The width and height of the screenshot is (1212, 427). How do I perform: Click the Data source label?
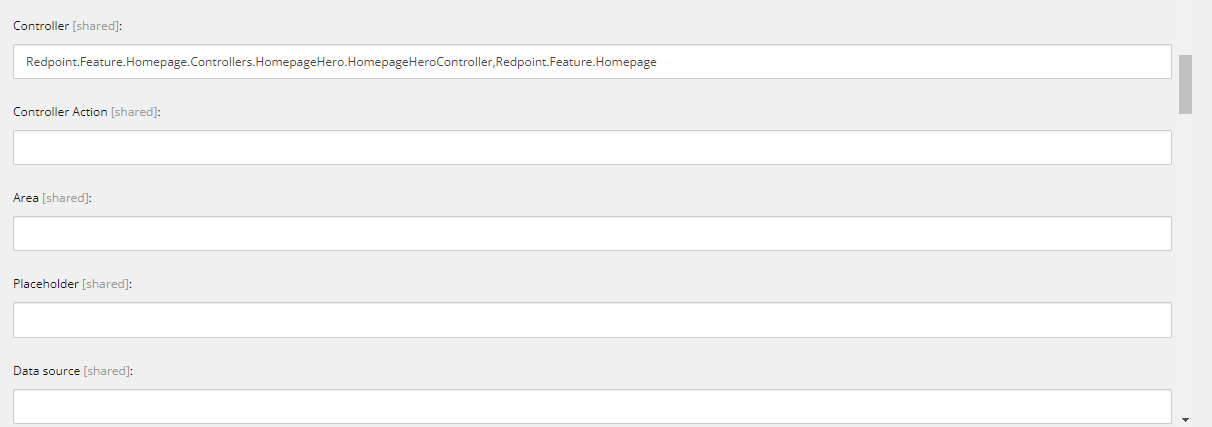tap(46, 370)
